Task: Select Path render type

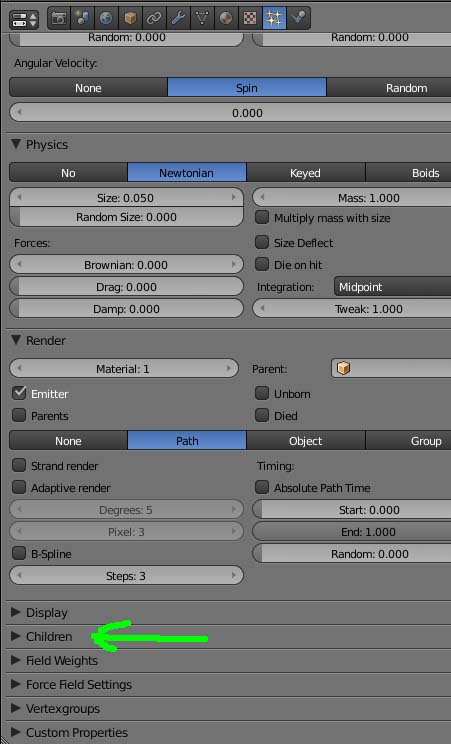Action: [x=187, y=441]
